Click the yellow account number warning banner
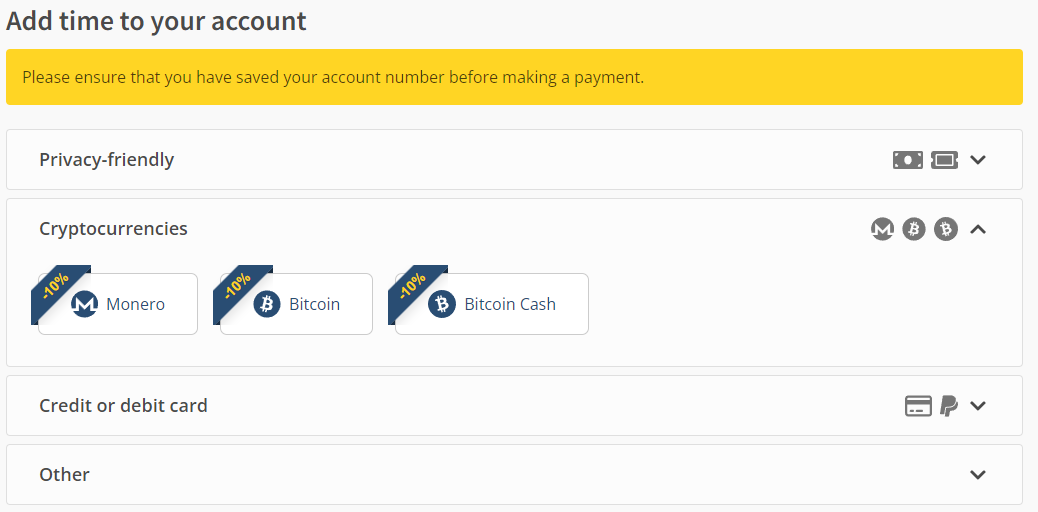The width and height of the screenshot is (1038, 512). click(514, 77)
